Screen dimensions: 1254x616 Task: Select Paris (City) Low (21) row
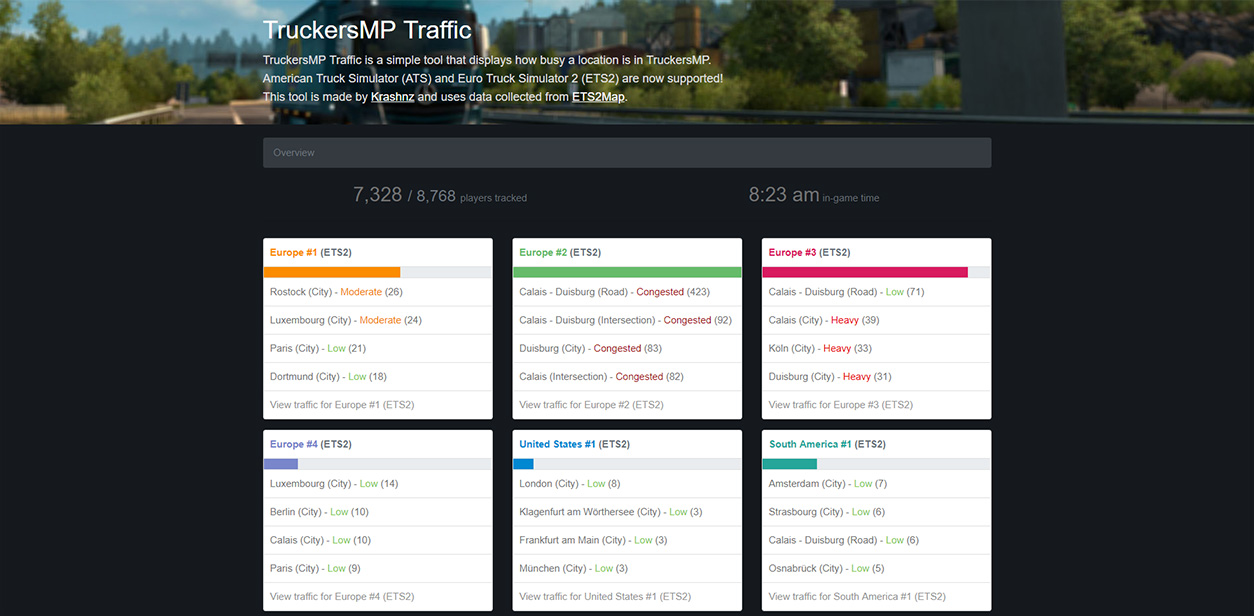pyautogui.click(x=378, y=348)
